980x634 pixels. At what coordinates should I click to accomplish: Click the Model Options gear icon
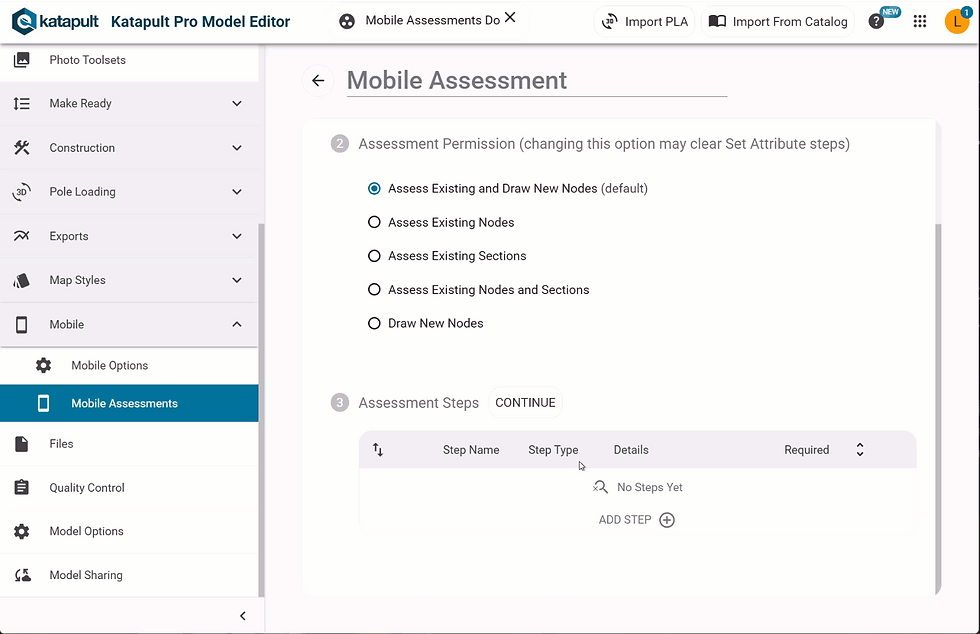coord(21,531)
